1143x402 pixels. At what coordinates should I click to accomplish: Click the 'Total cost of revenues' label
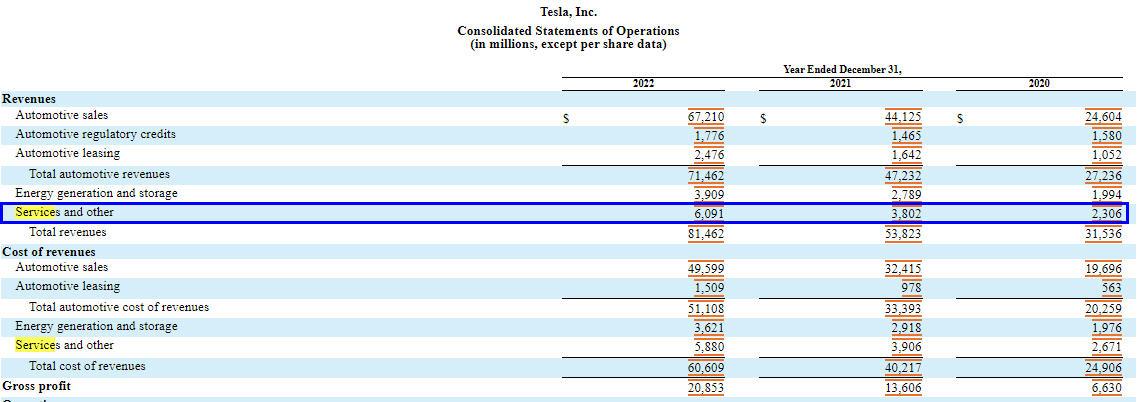pyautogui.click(x=87, y=366)
